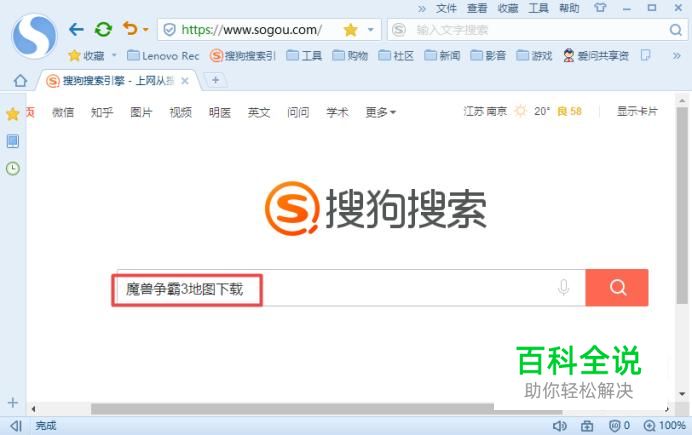
Task: Click the 收藏 favorites star button
Action: coord(86,56)
